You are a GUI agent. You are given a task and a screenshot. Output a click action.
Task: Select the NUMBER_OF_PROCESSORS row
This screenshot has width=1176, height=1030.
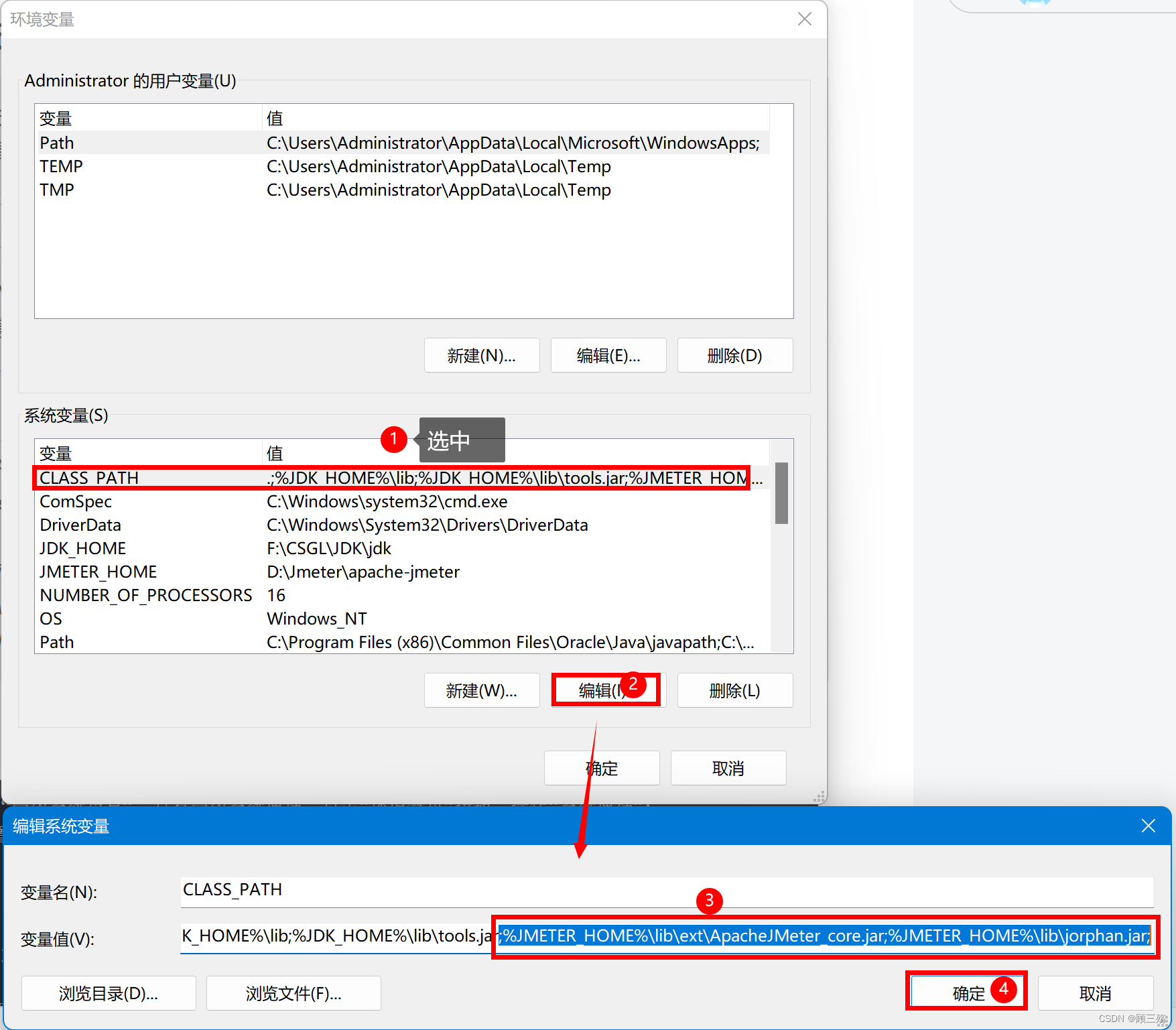coord(402,595)
